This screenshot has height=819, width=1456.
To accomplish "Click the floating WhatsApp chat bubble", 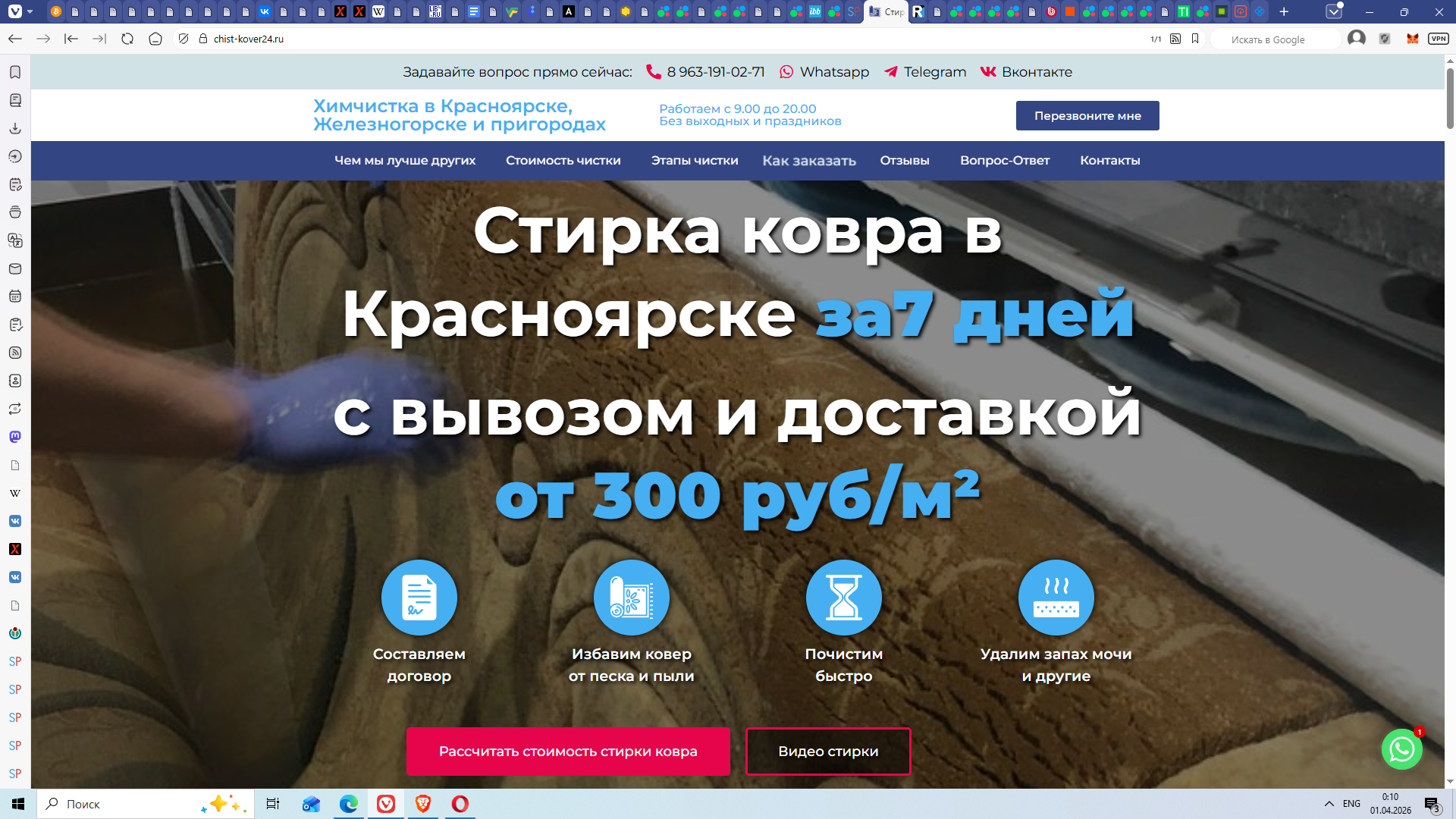I will click(1401, 749).
